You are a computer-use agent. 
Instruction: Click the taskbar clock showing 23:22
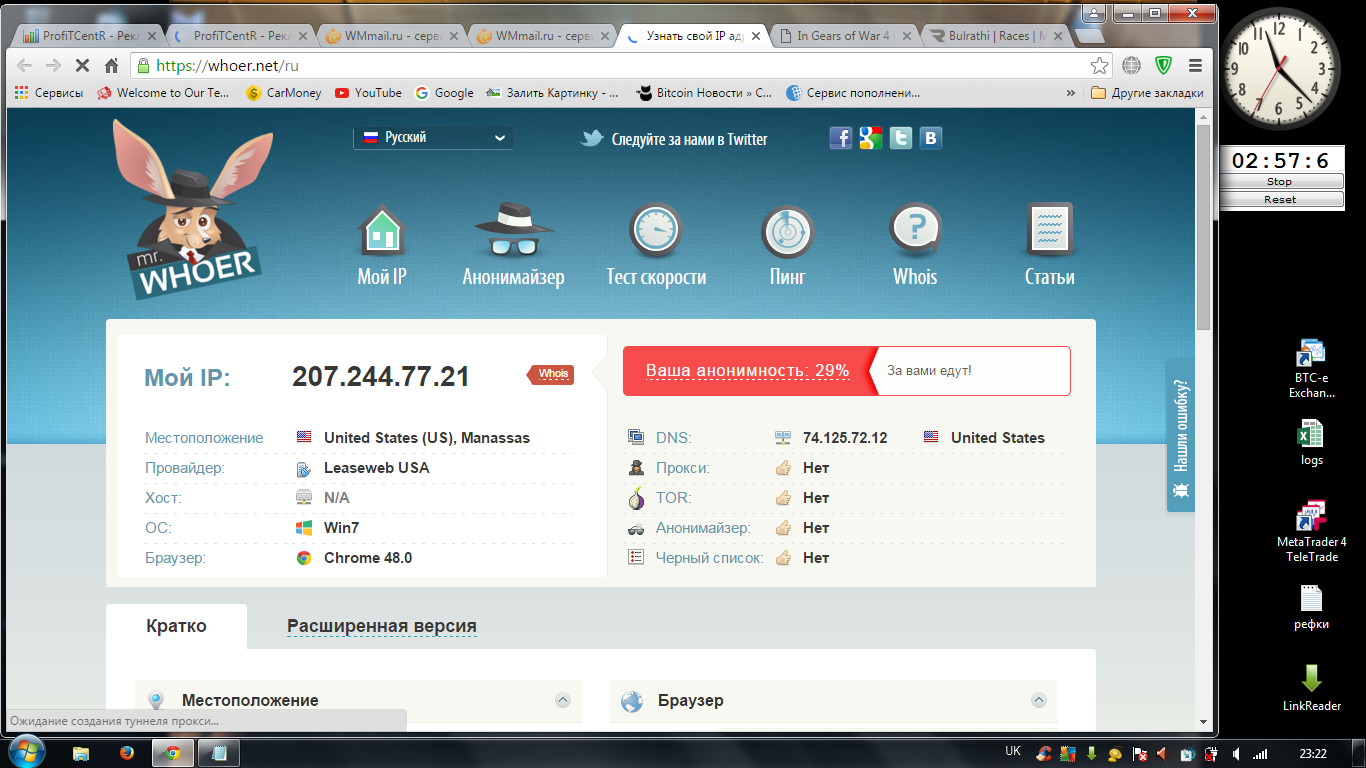click(1313, 753)
